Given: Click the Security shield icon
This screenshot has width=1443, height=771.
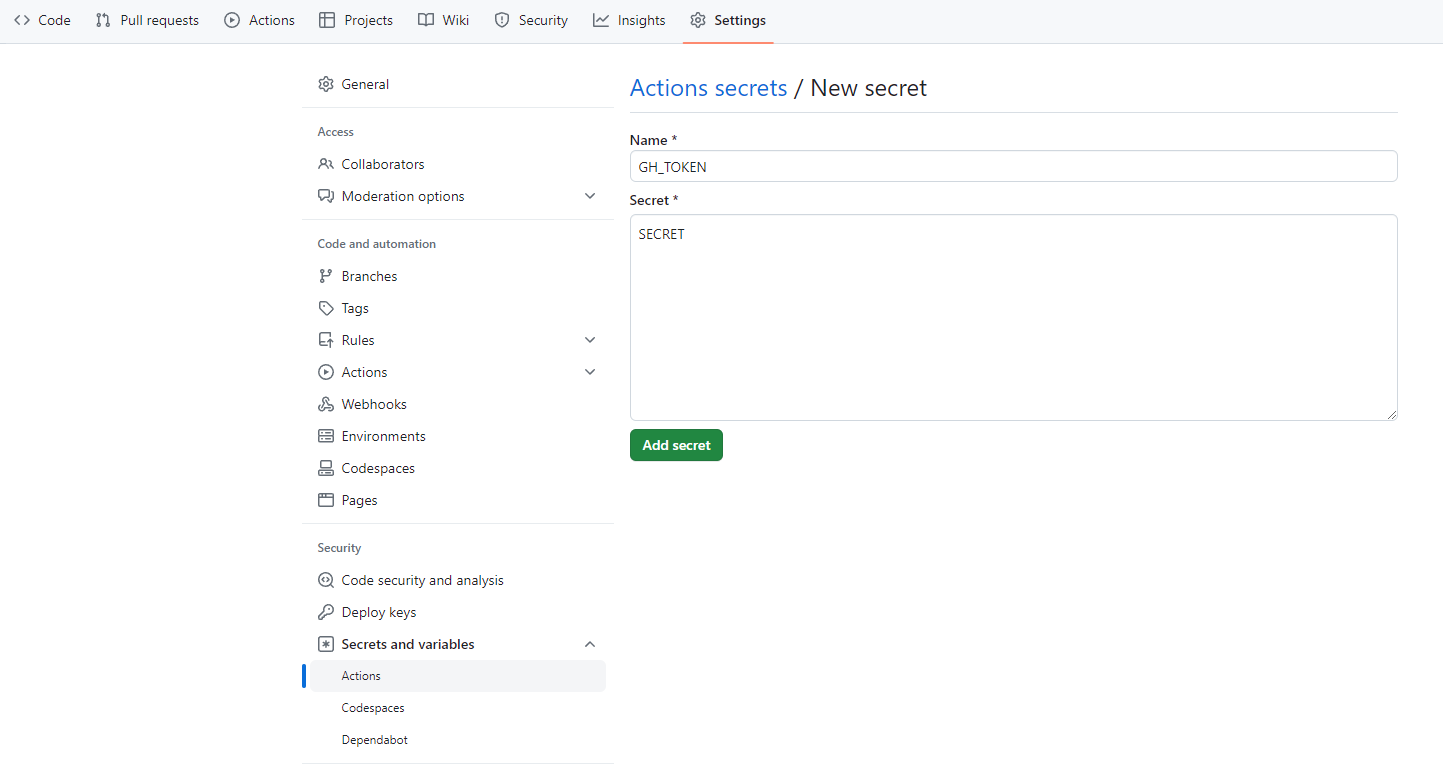Looking at the screenshot, I should click(x=502, y=20).
